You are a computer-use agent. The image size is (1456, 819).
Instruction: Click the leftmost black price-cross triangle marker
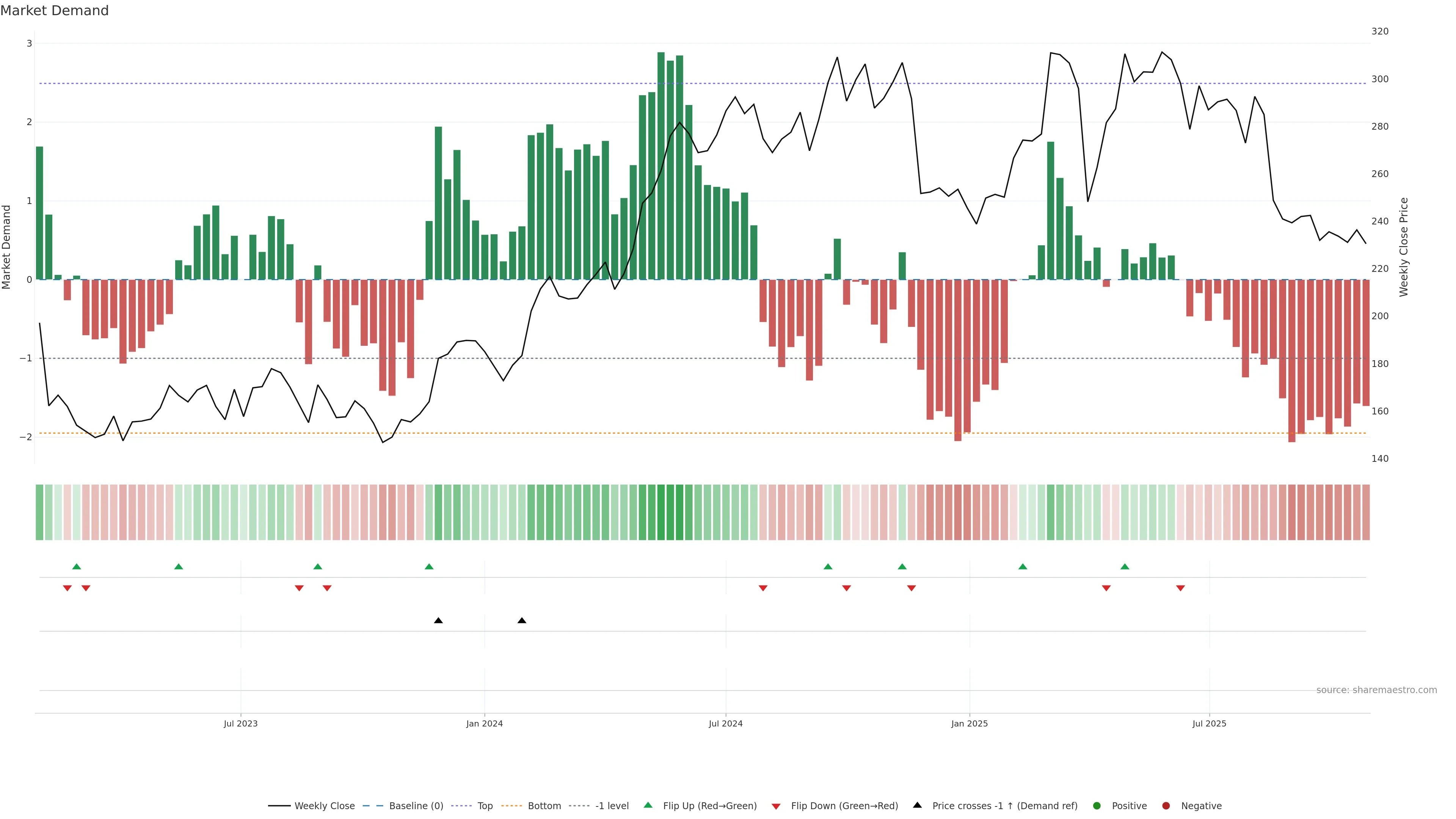[438, 621]
